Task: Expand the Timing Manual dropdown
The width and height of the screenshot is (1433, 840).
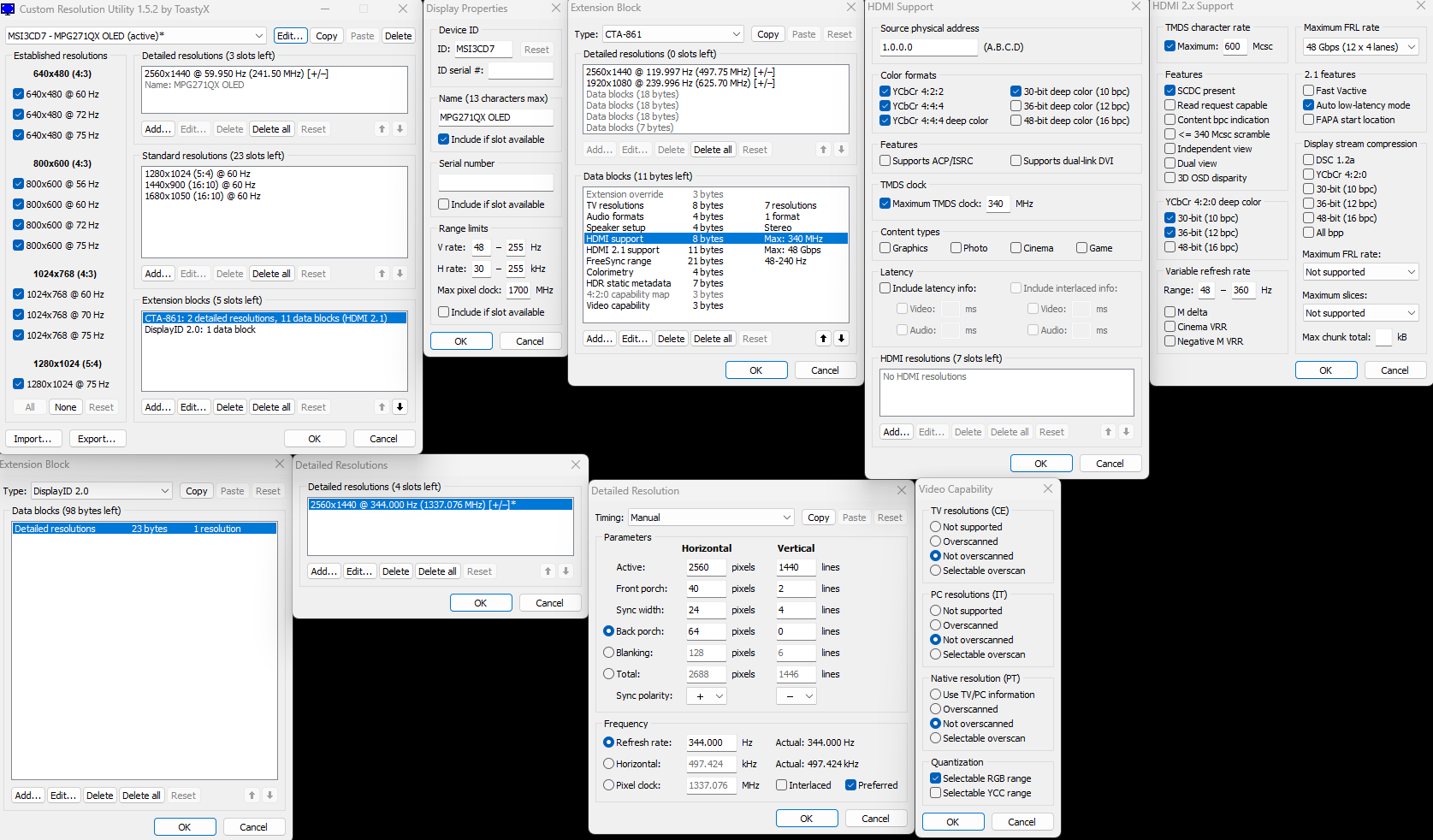Action: [x=711, y=518]
